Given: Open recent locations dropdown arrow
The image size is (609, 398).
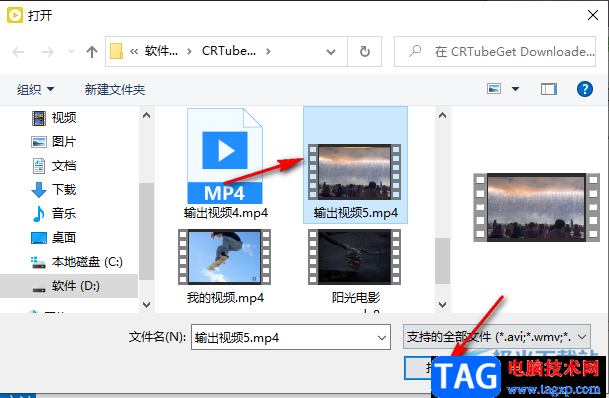Looking at the screenshot, I should (71, 51).
